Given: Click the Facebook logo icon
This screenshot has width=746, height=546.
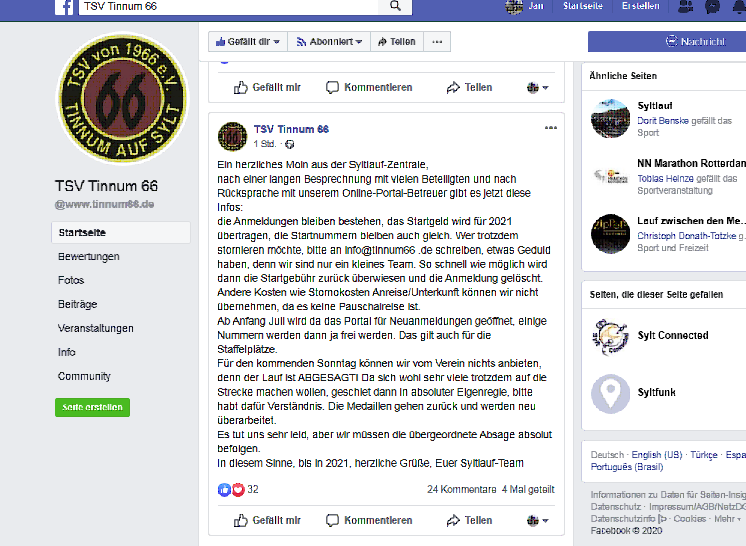Looking at the screenshot, I should pos(64,6).
